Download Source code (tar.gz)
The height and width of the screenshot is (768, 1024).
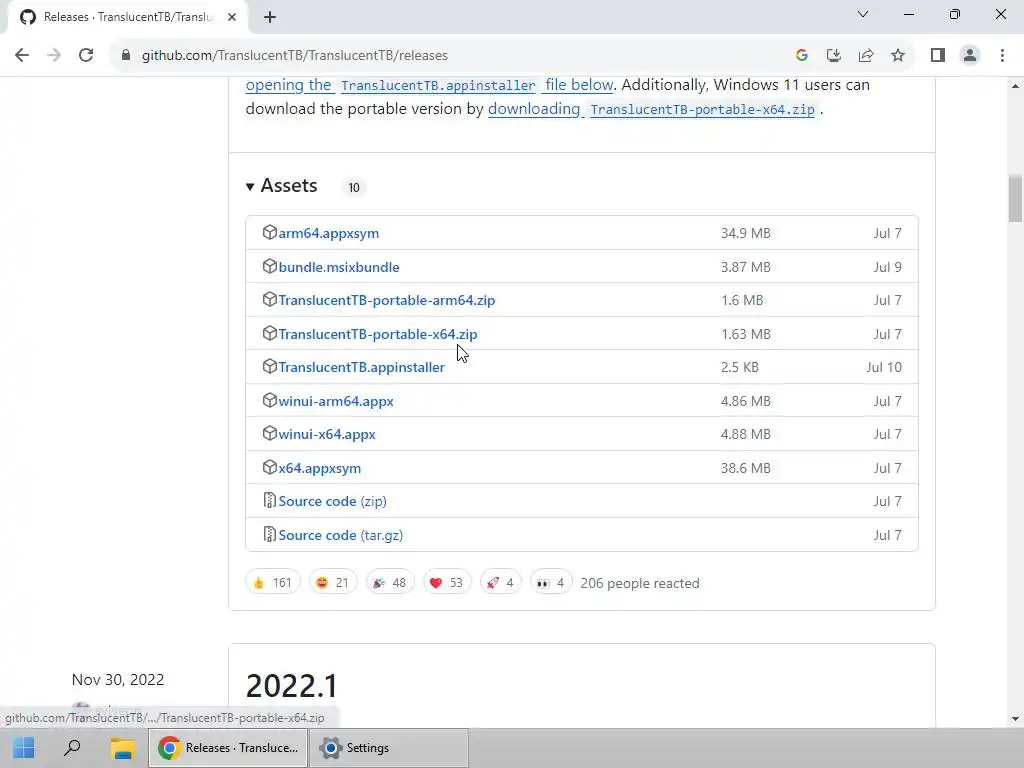(340, 536)
